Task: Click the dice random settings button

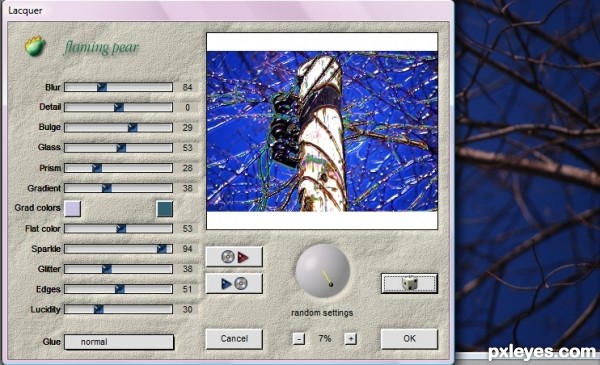Action: coord(409,284)
